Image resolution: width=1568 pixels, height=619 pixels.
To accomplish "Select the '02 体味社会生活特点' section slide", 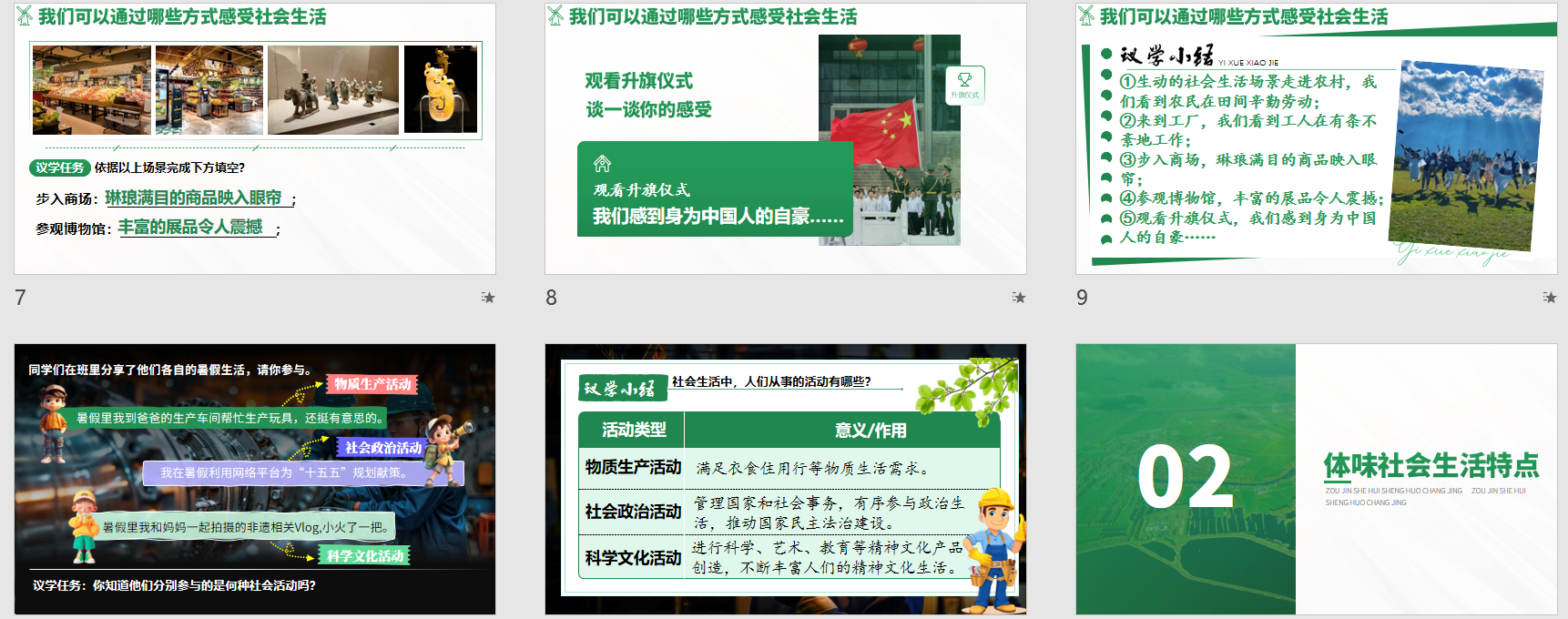I will (x=1316, y=479).
